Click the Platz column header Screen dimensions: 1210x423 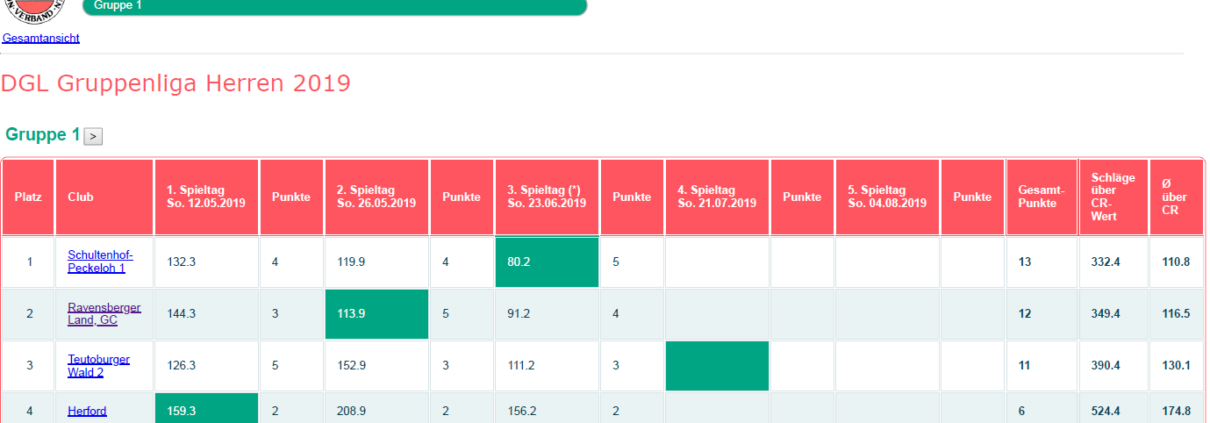click(x=28, y=197)
